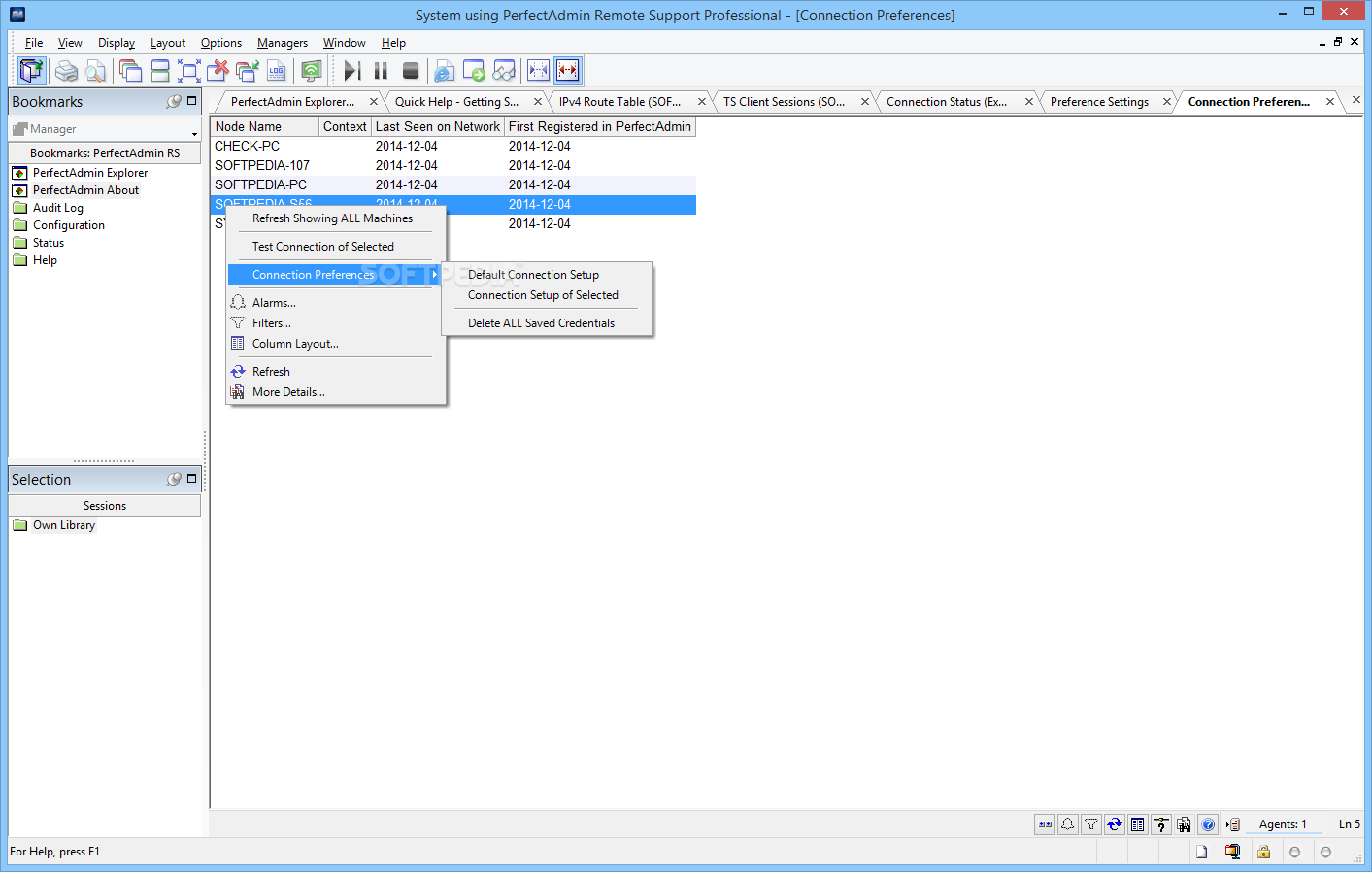Viewport: 1372px width, 872px height.
Task: Click the expand window arrows icon
Action: pos(189,71)
